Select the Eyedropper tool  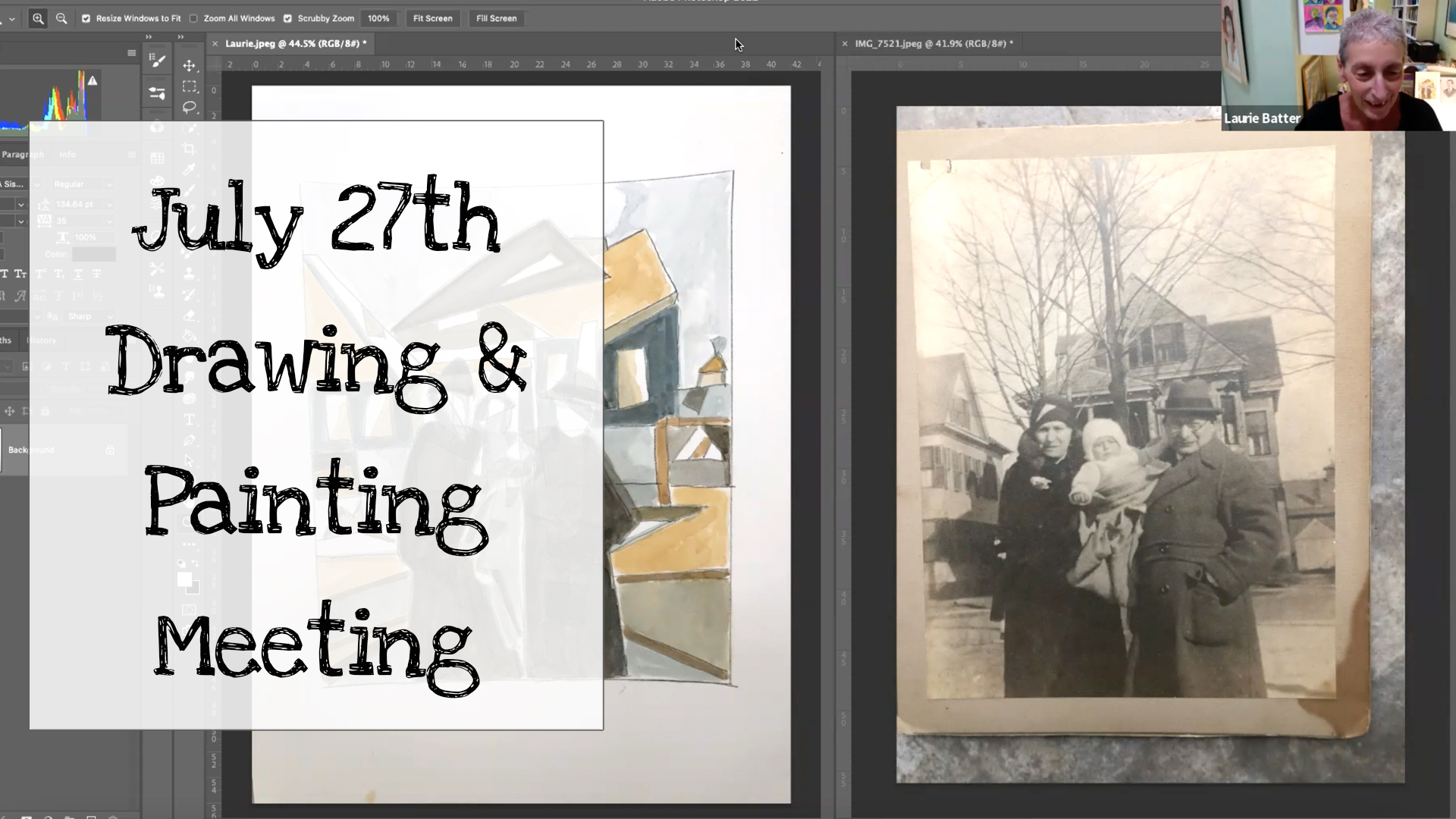(x=190, y=169)
